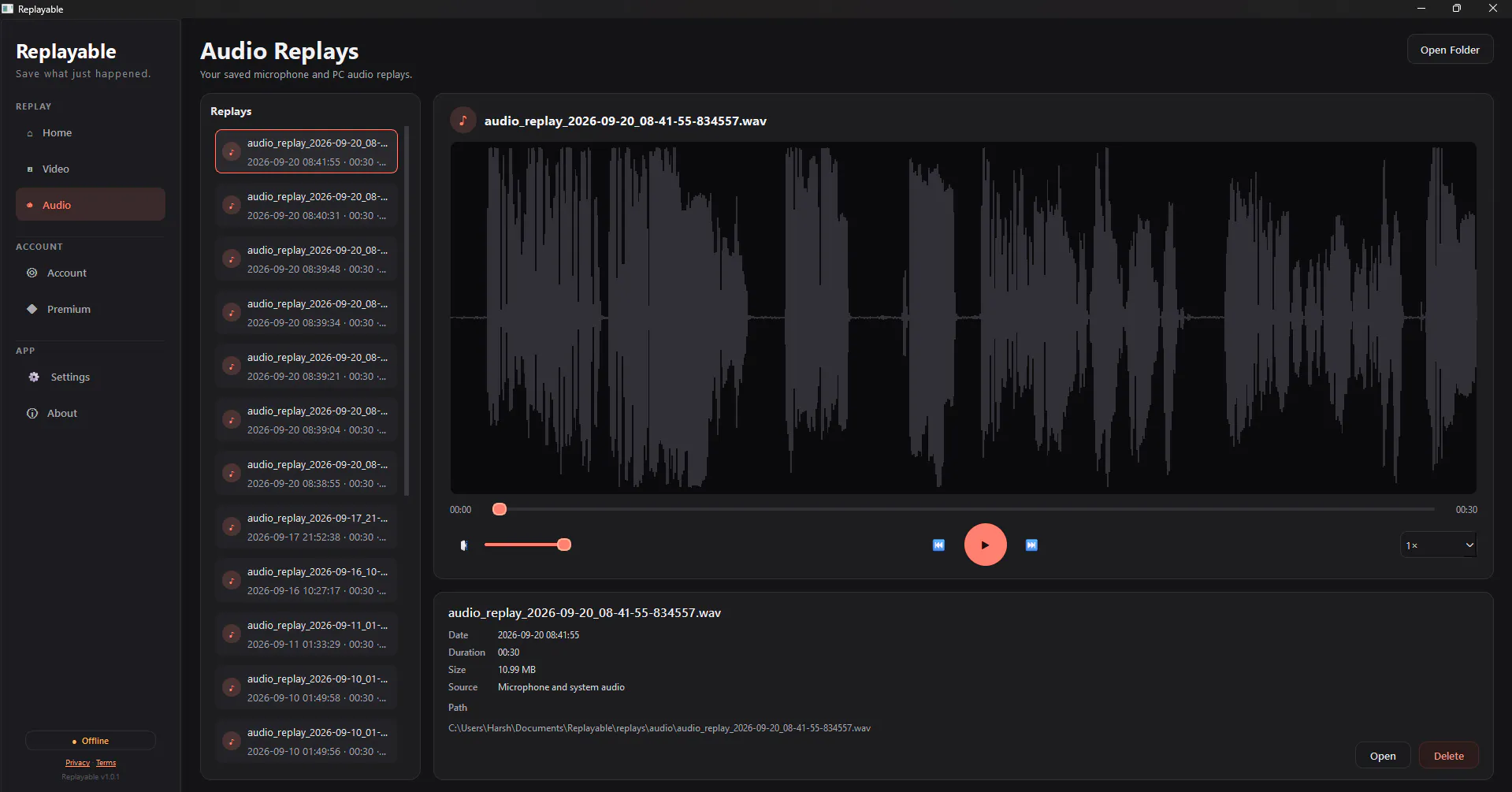Skip backward with the rewind icon

(x=938, y=545)
